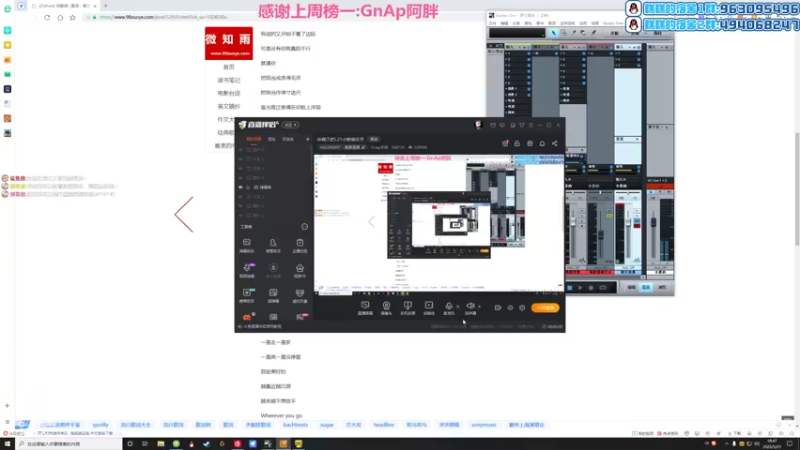Screen dimensions: 800x450
Task: Click stop in Studio One transport
Action: [x=569, y=288]
